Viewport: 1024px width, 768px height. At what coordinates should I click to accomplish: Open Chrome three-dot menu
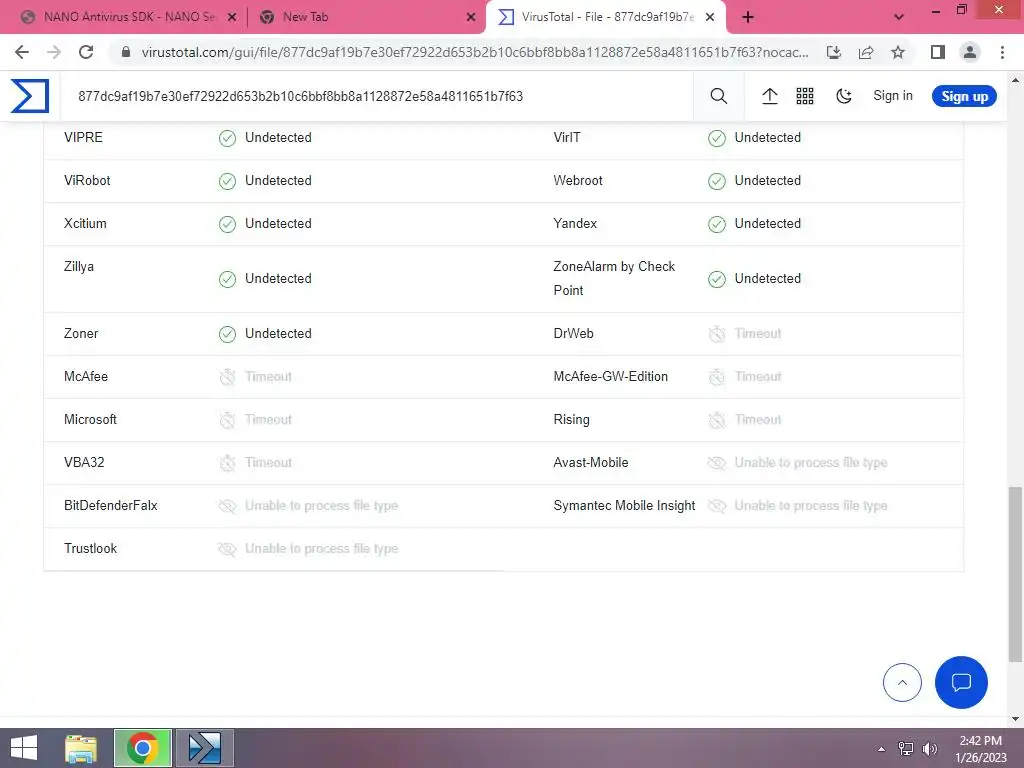1002,52
